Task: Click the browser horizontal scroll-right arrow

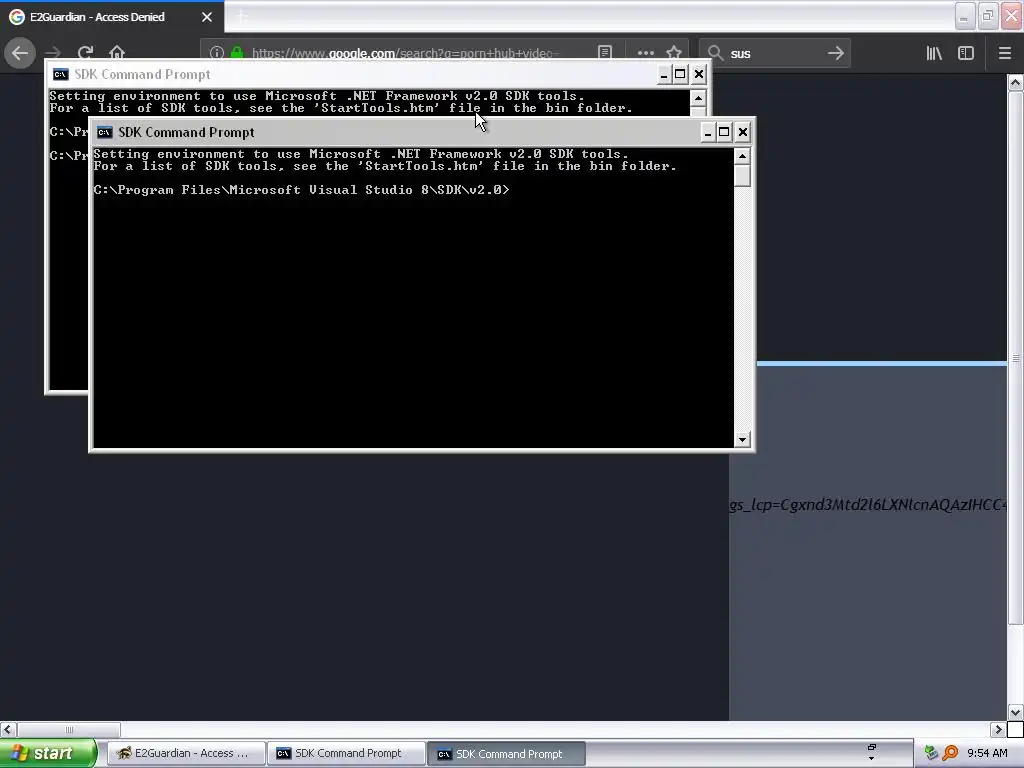Action: click(x=998, y=729)
